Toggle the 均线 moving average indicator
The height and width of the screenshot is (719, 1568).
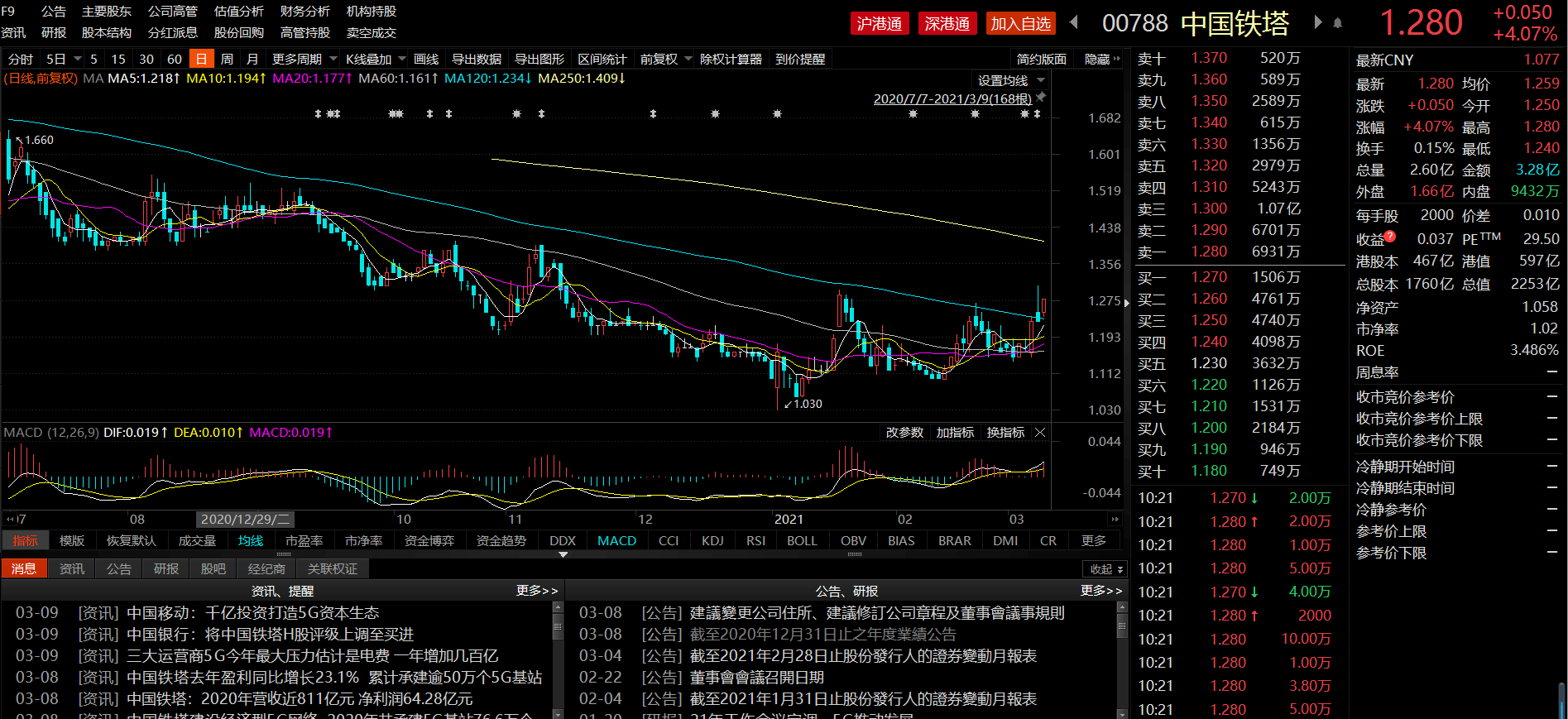point(251,540)
